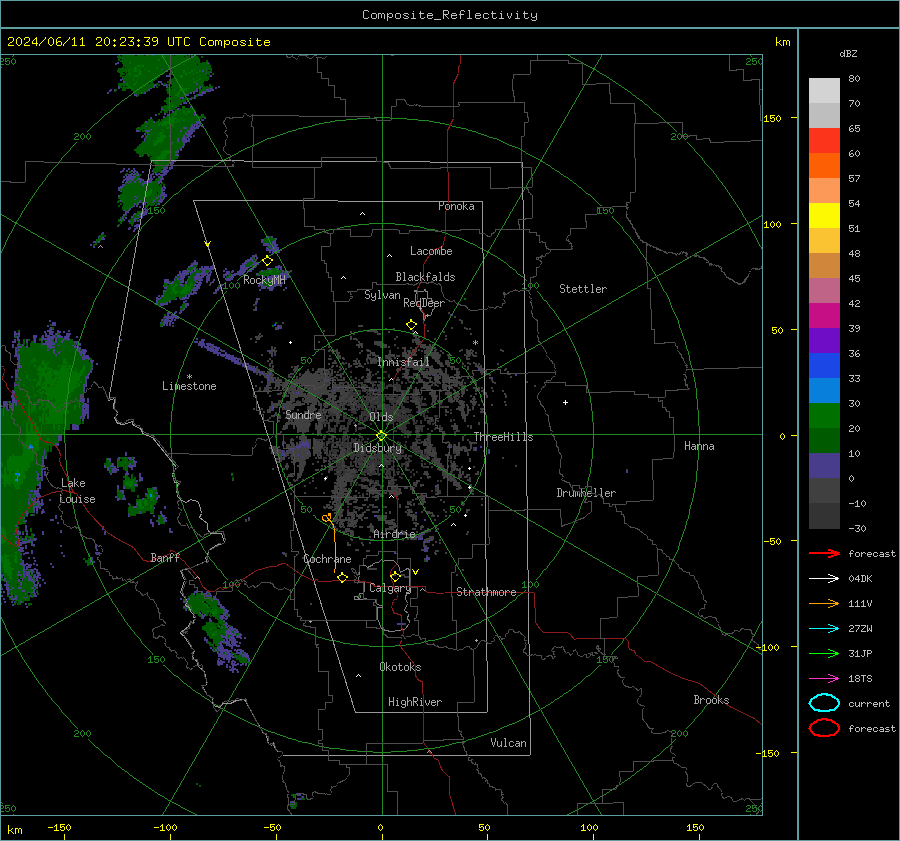Click the Ponoka town label
This screenshot has height=841, width=900.
(456, 206)
